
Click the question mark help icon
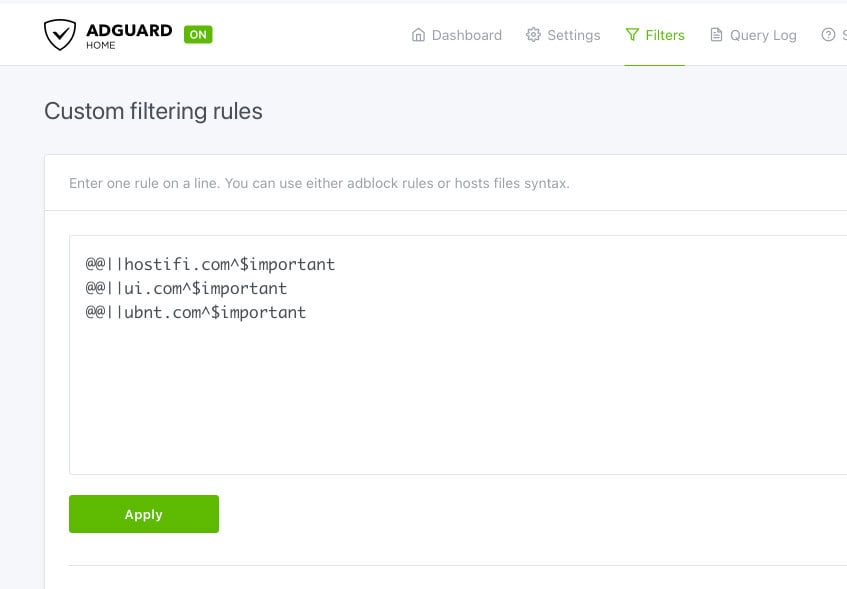click(x=829, y=34)
